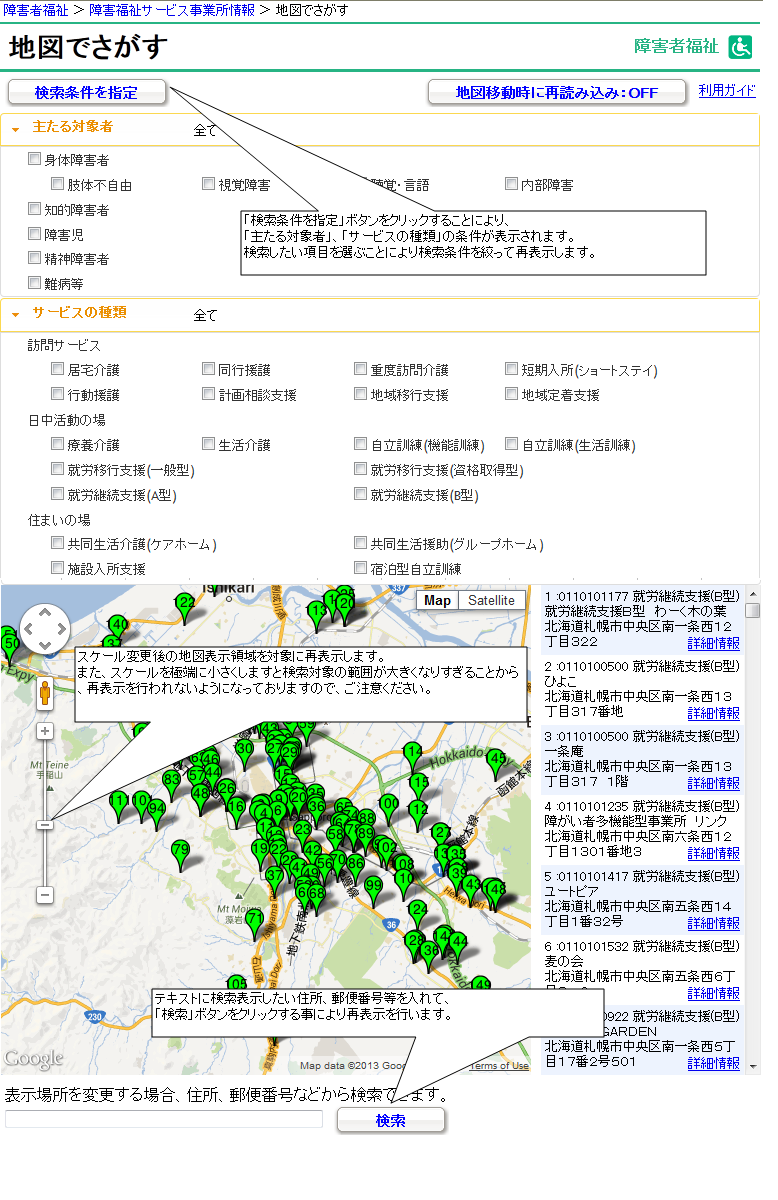Click the 麦の会 result entry

(x=641, y=969)
